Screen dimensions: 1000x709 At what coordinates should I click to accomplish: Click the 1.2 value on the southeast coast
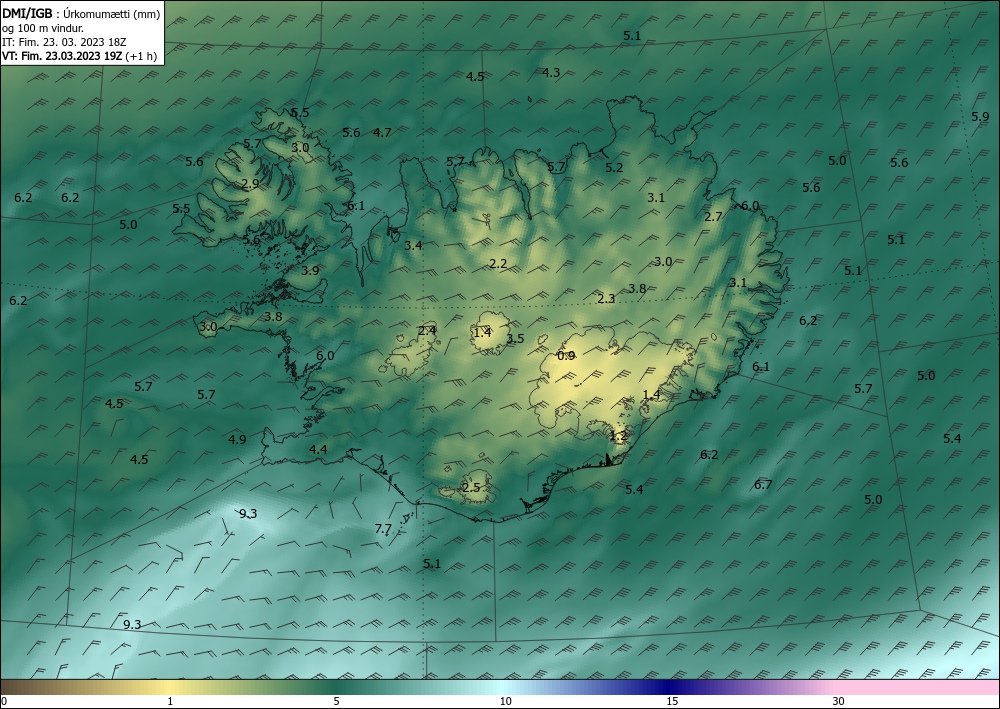tap(619, 436)
